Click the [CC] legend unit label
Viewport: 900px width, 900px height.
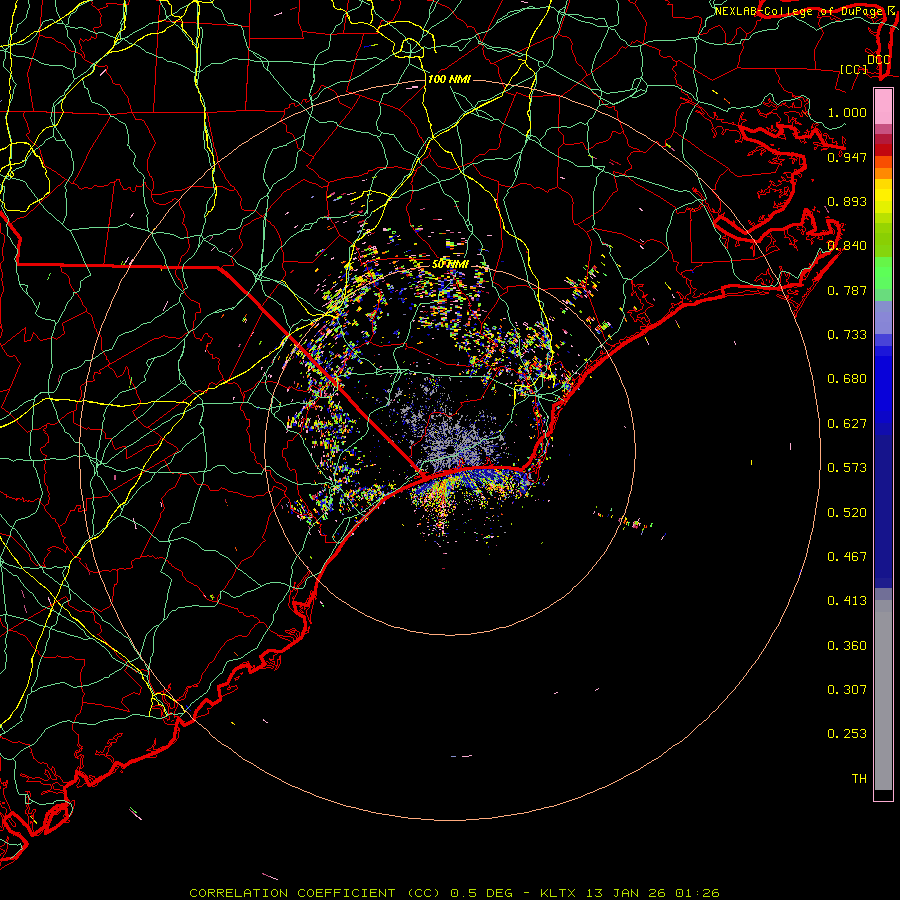pyautogui.click(x=854, y=69)
